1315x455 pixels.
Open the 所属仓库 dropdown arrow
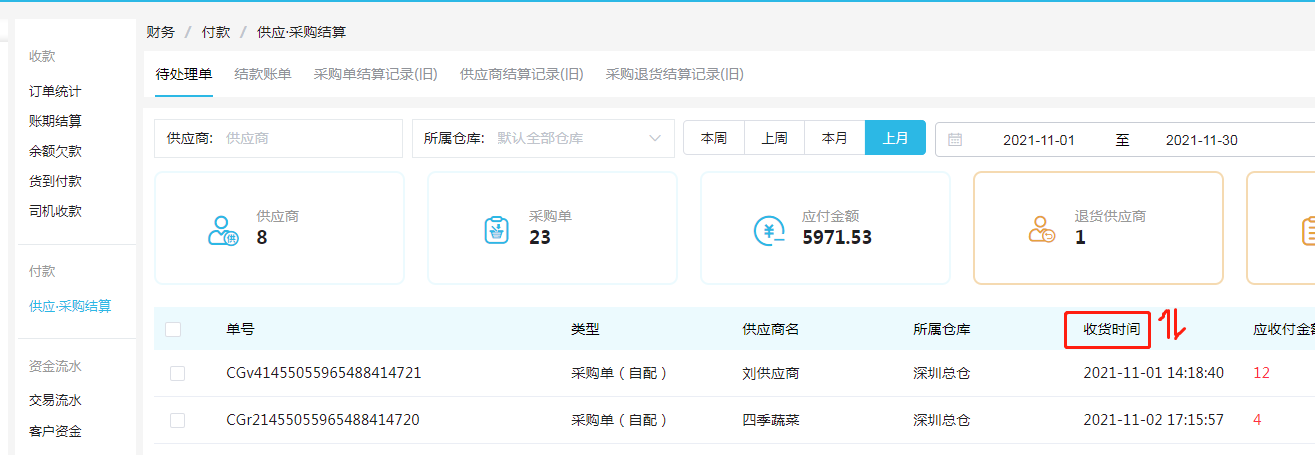[x=655, y=138]
